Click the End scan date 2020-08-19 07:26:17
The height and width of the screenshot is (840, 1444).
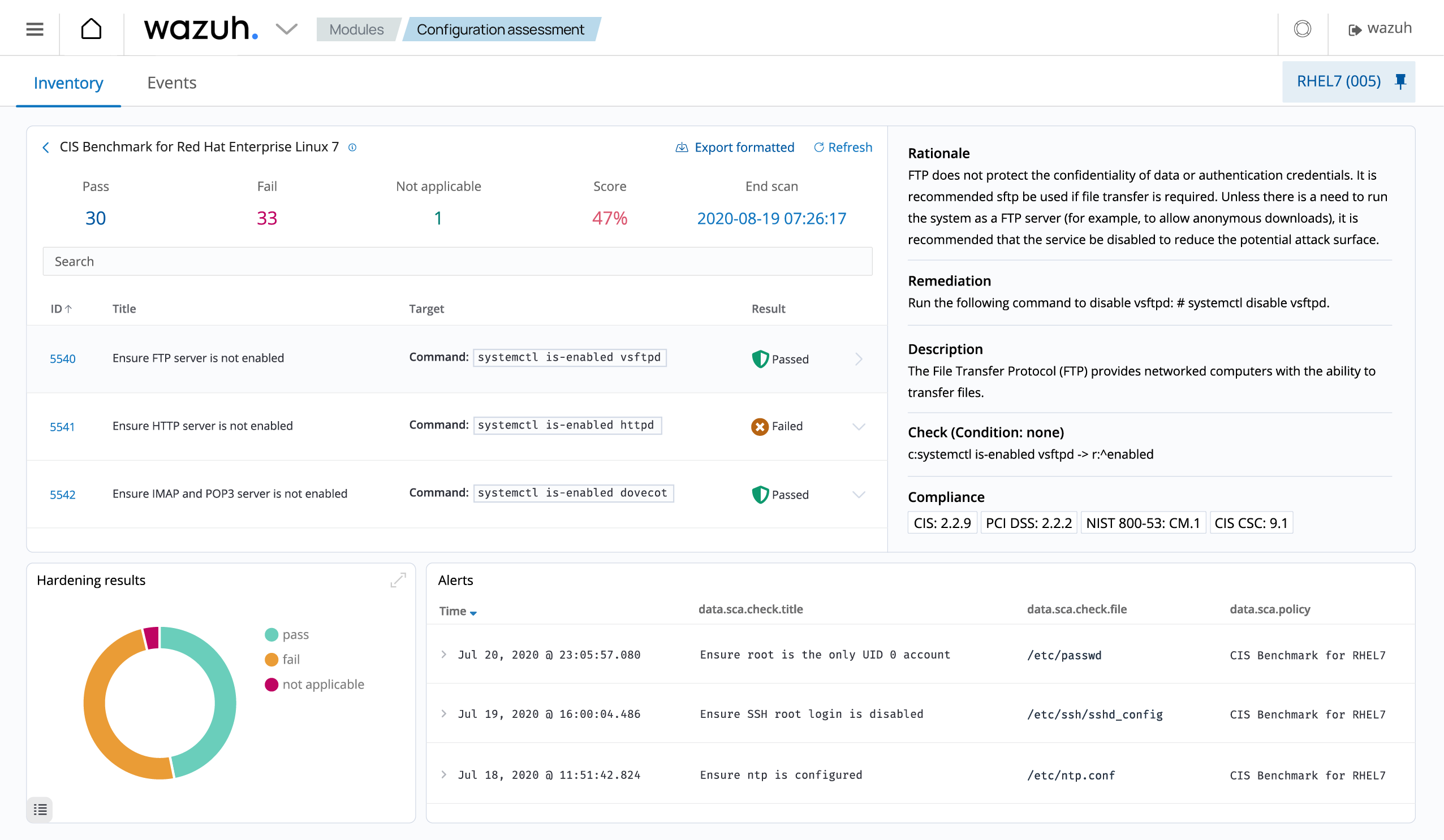(771, 218)
